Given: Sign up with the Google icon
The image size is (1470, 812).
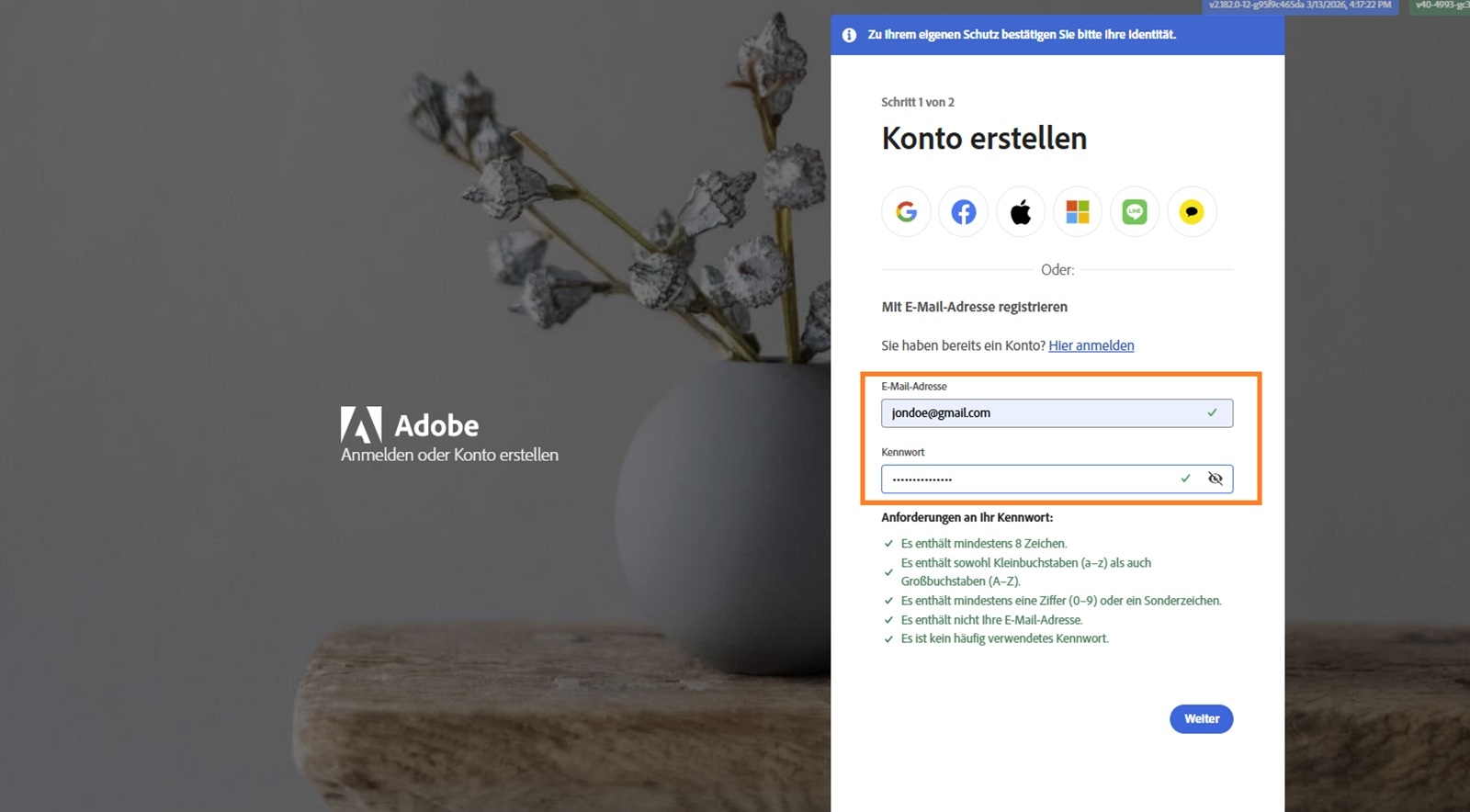Looking at the screenshot, I should point(906,212).
